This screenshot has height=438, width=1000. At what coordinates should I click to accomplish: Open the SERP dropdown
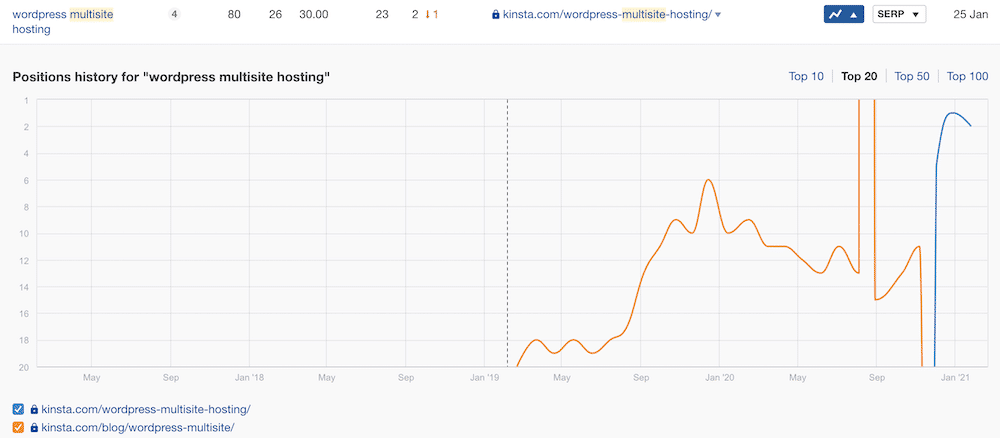click(x=899, y=15)
